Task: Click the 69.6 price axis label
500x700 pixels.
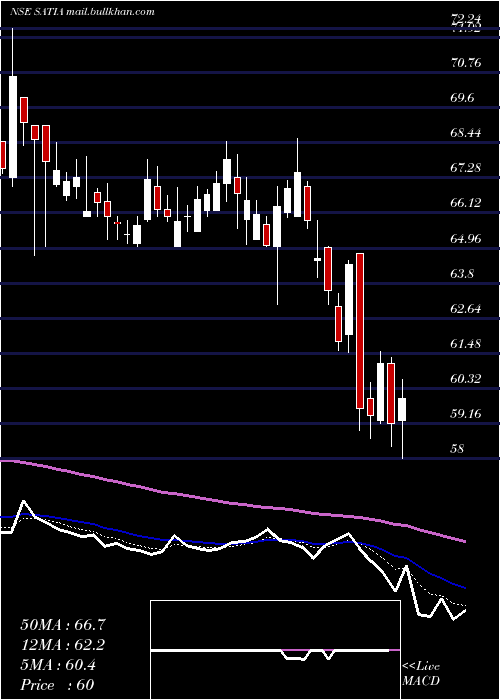Action: [x=462, y=97]
